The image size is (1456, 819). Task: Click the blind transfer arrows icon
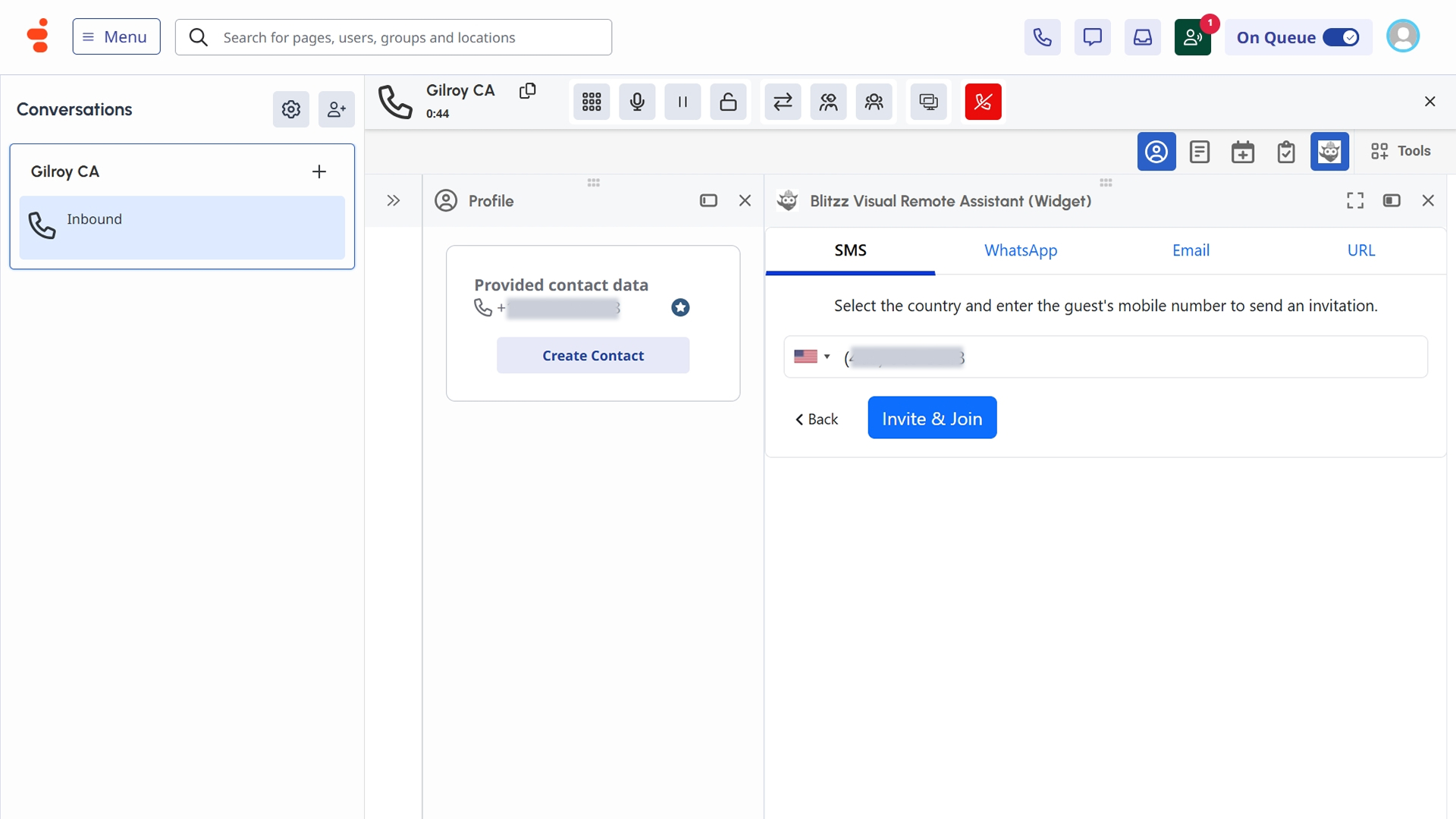click(783, 102)
